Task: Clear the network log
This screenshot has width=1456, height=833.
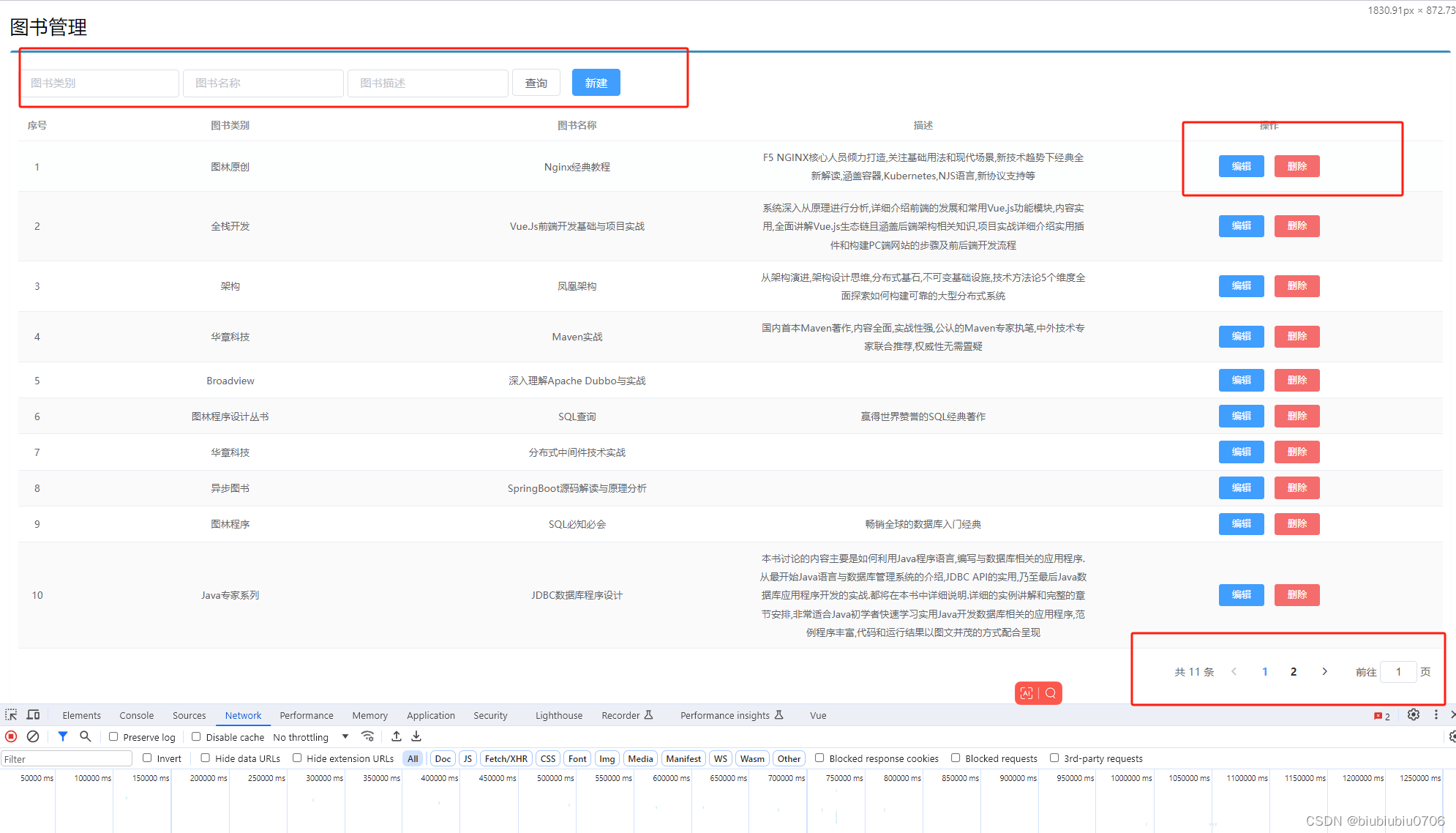Action: [x=33, y=736]
